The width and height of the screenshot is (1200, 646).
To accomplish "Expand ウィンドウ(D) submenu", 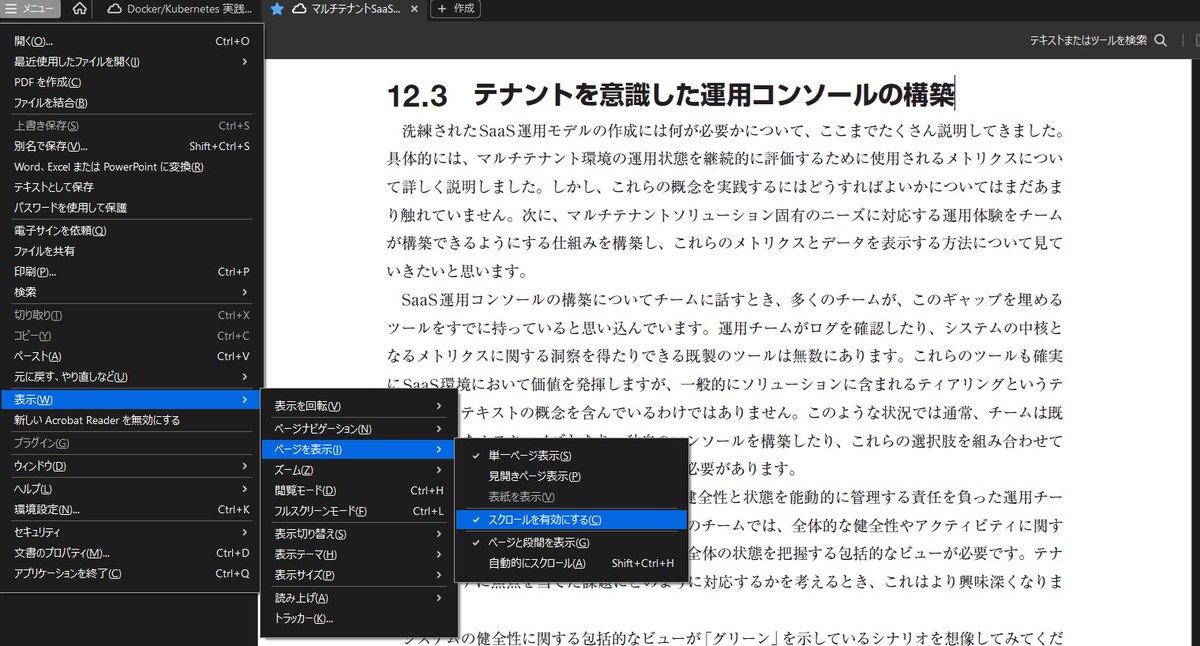I will click(x=132, y=466).
